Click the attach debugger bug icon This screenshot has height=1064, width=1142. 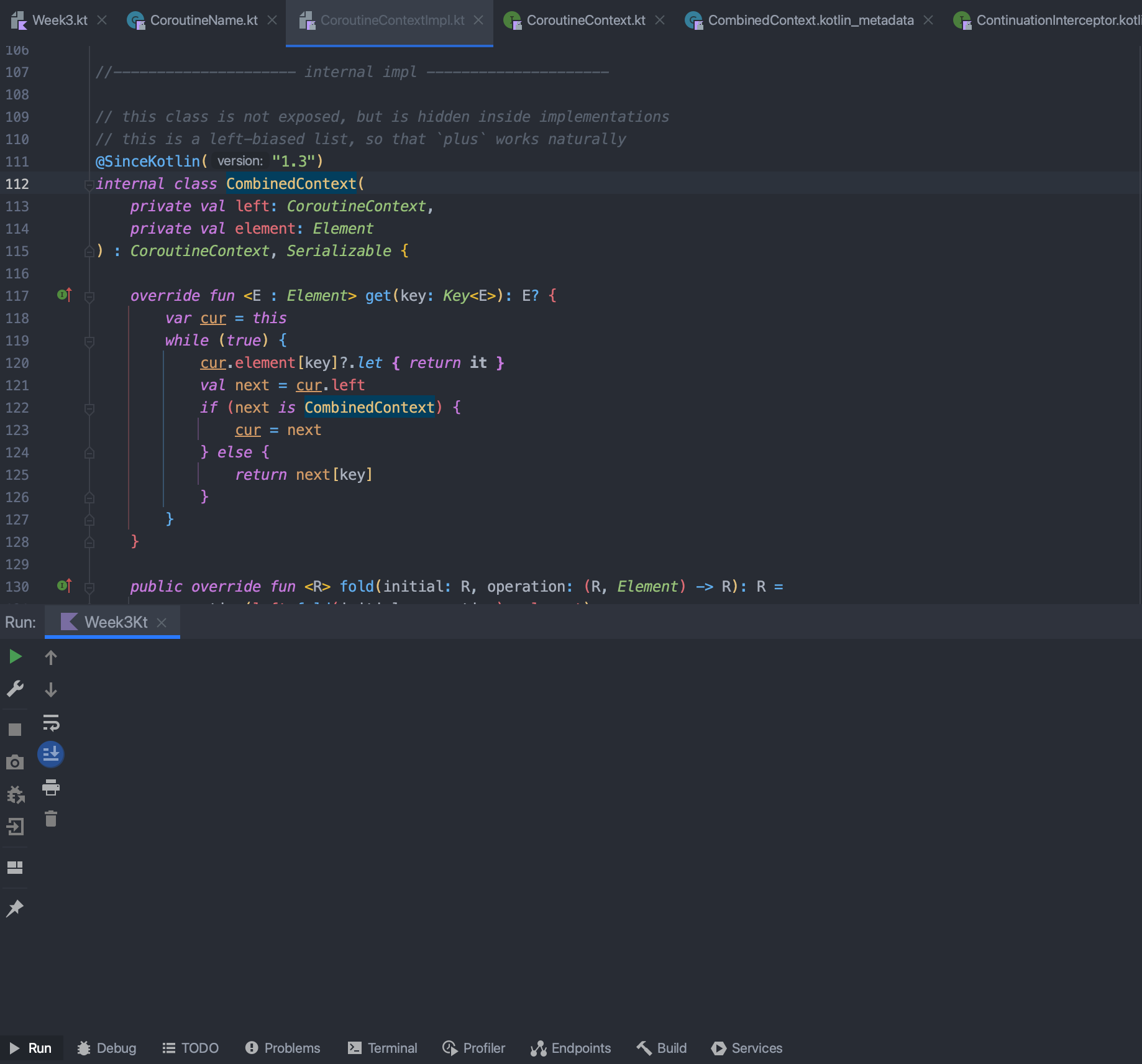[15, 794]
